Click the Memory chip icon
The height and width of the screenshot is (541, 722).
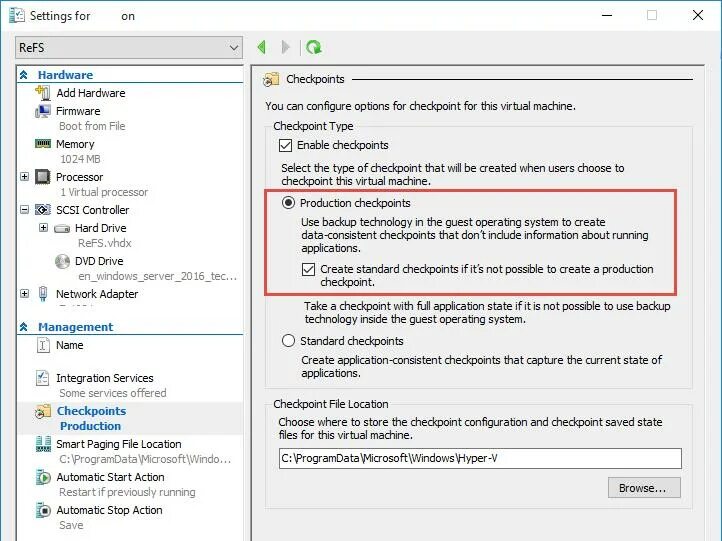[43, 144]
